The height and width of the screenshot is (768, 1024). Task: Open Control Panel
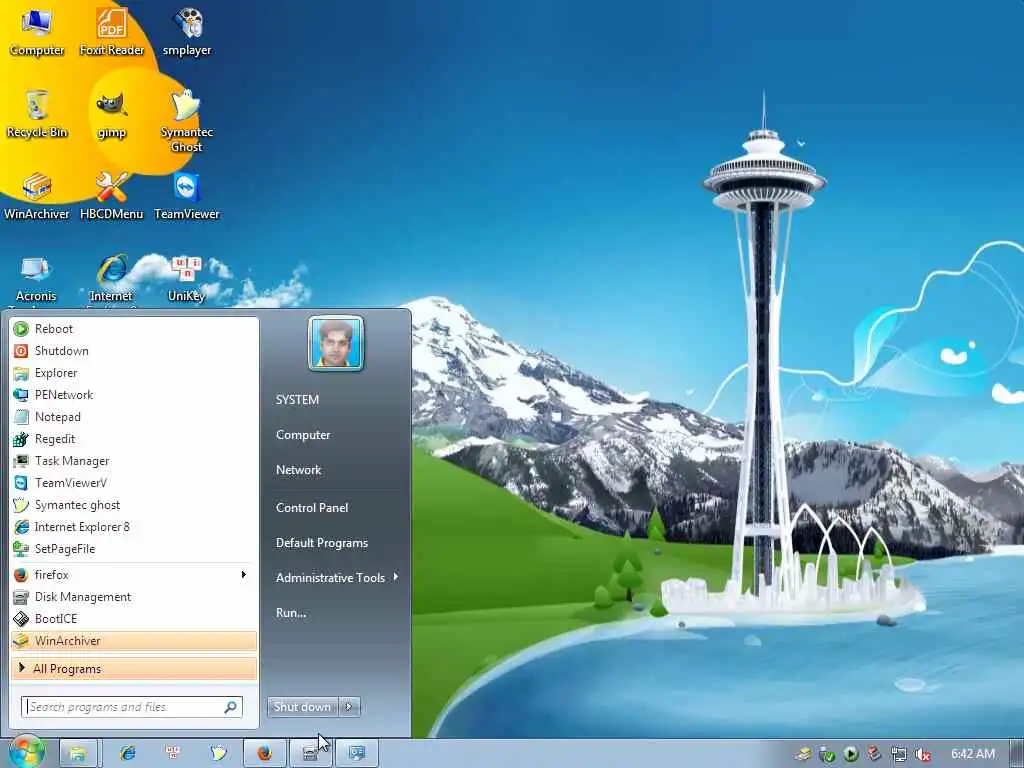[x=312, y=507]
